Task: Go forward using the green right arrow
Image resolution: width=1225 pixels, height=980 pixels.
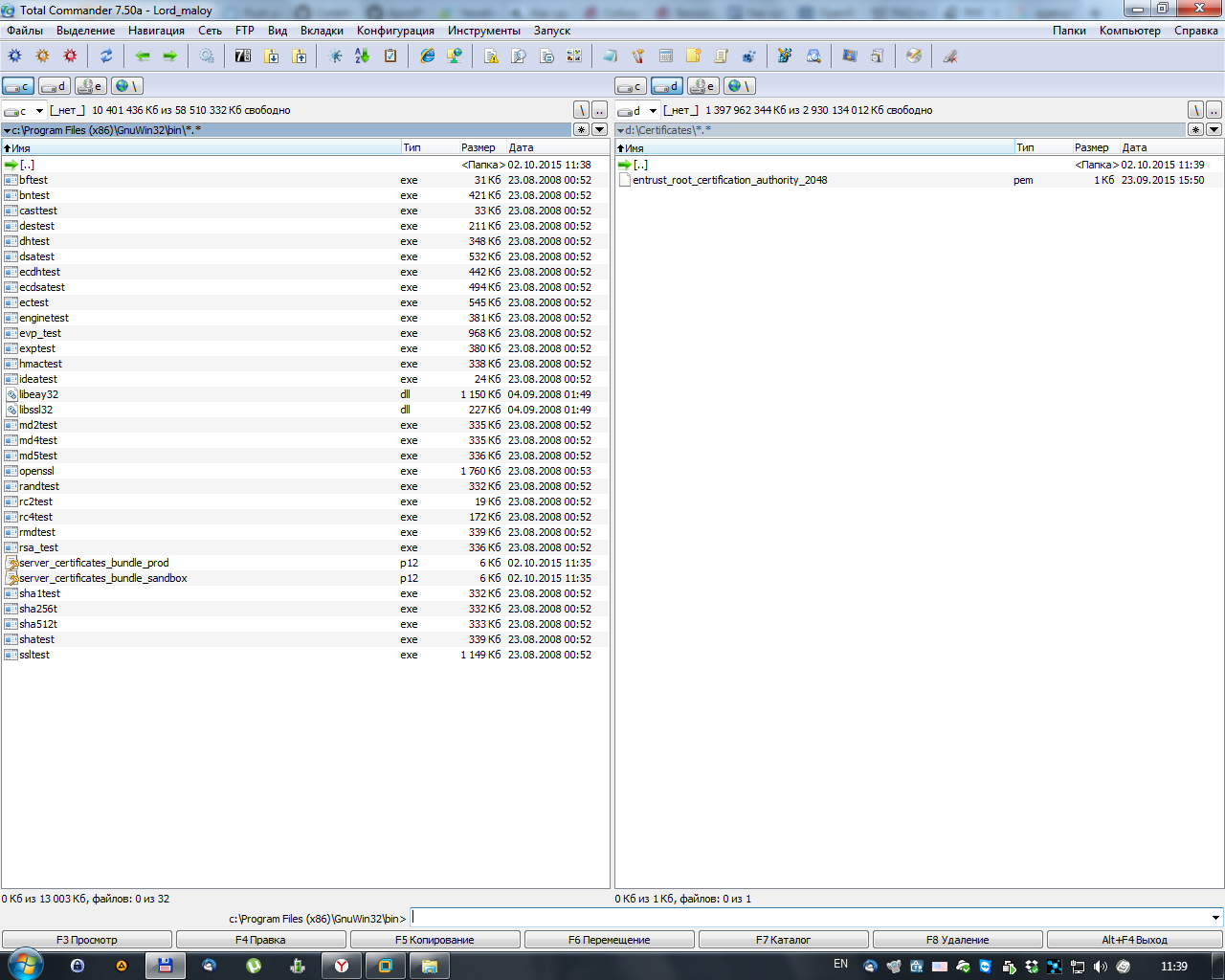Action: click(x=170, y=56)
